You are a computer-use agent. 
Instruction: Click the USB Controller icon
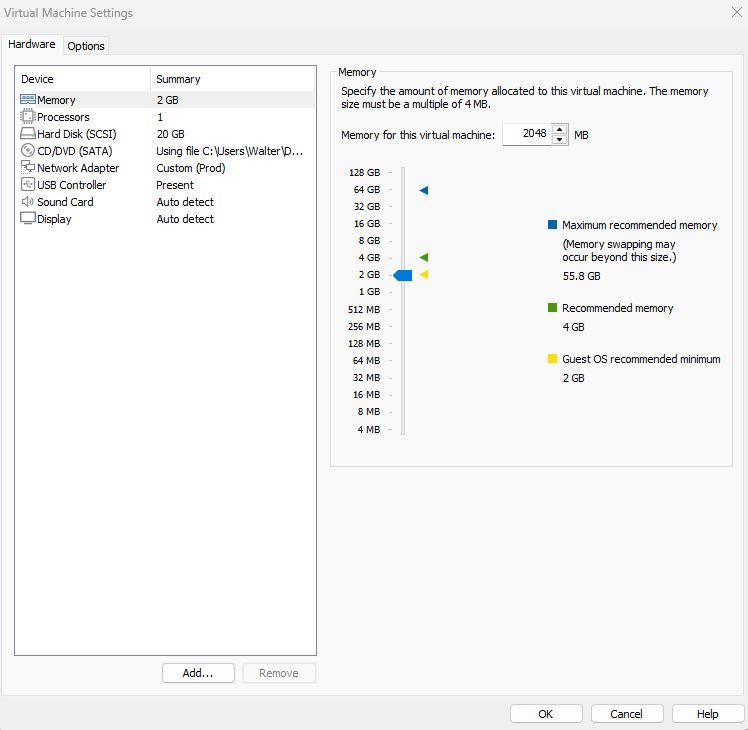click(x=28, y=185)
